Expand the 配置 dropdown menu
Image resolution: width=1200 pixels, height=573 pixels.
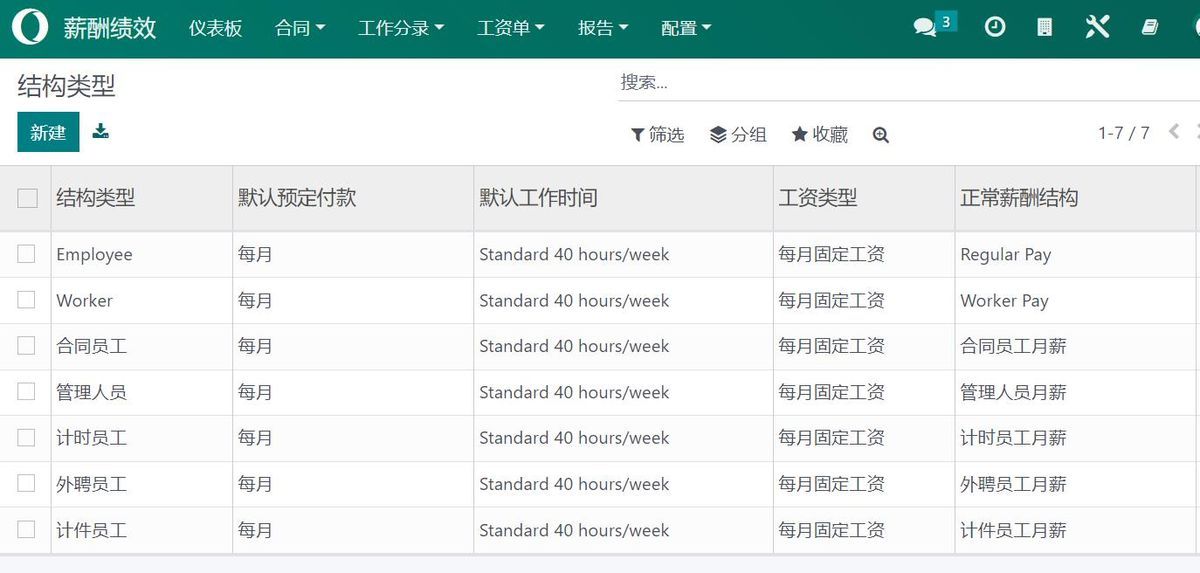(686, 28)
